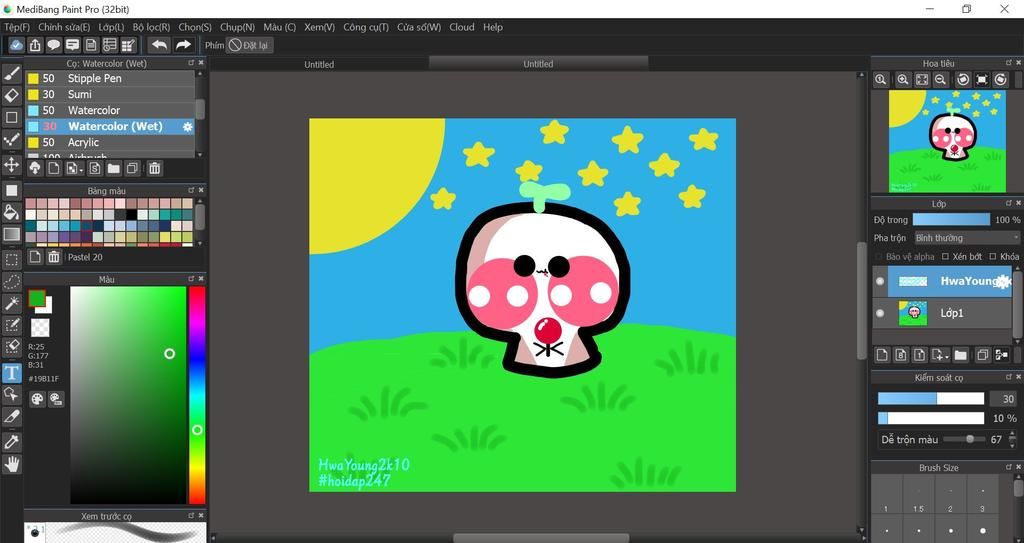1024x543 pixels.
Task: Toggle the Bảo vệ alpha checkbox
Action: [878, 257]
